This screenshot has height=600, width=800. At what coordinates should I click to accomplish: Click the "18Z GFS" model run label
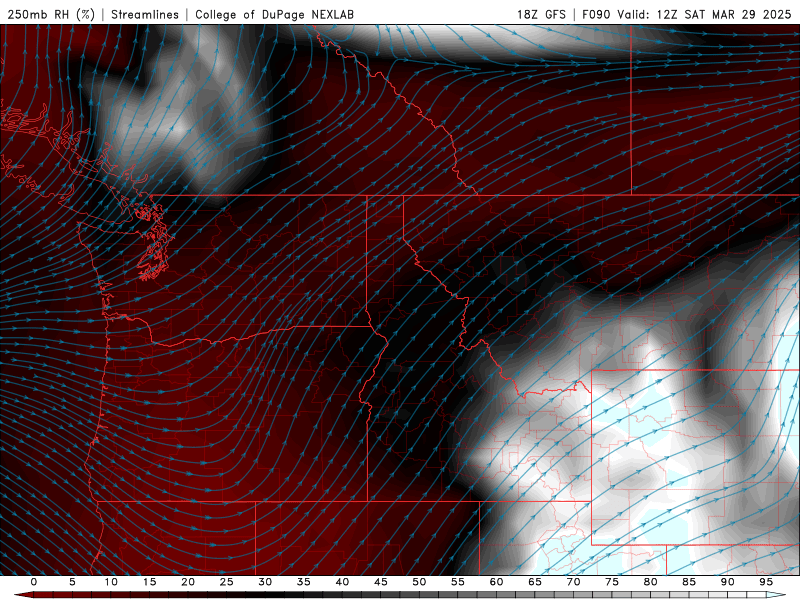click(541, 14)
